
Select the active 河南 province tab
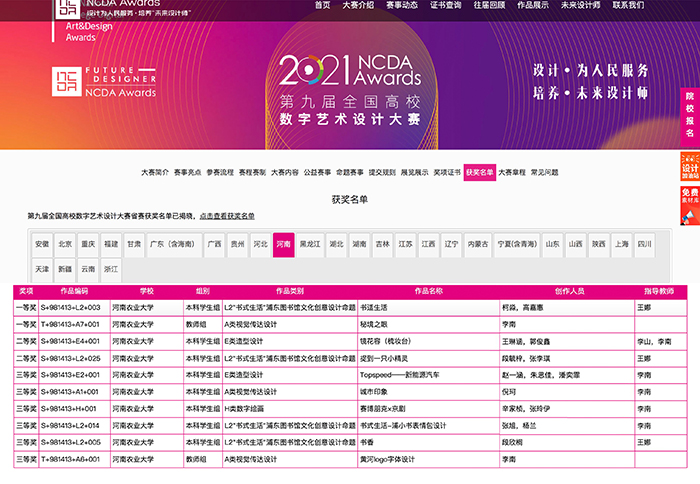click(x=284, y=244)
